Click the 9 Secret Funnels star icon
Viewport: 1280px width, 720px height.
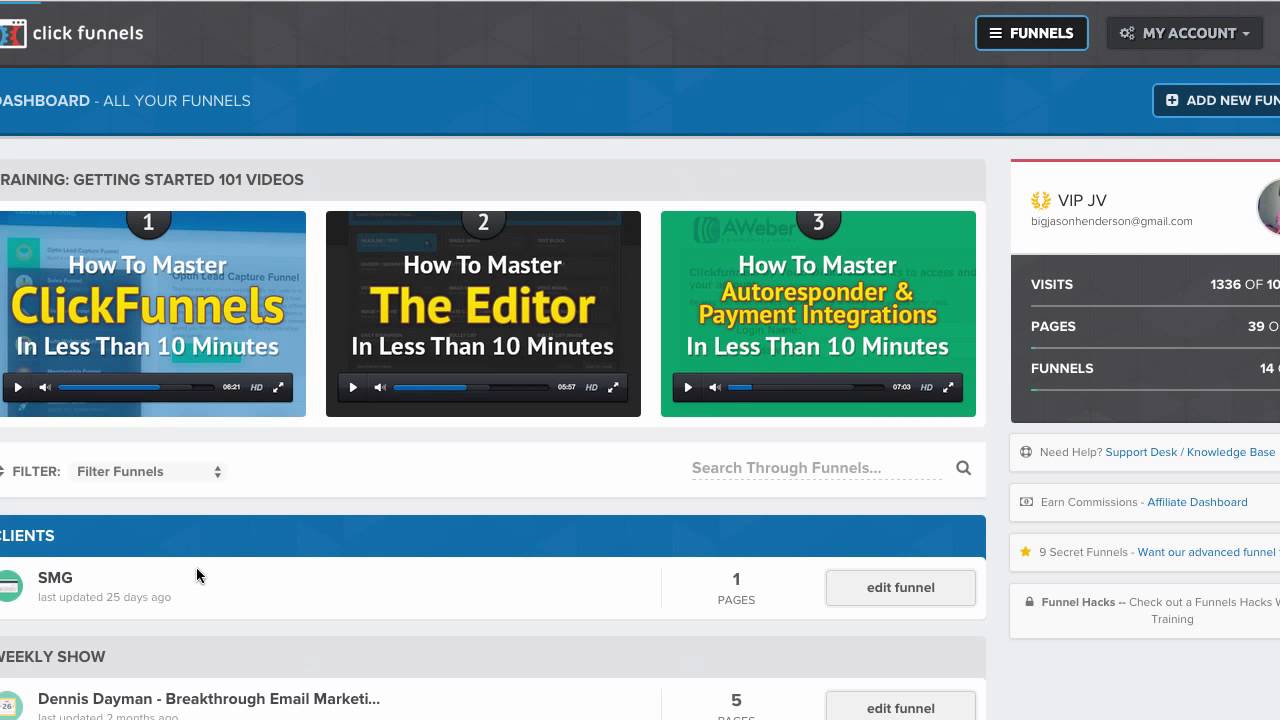1026,552
